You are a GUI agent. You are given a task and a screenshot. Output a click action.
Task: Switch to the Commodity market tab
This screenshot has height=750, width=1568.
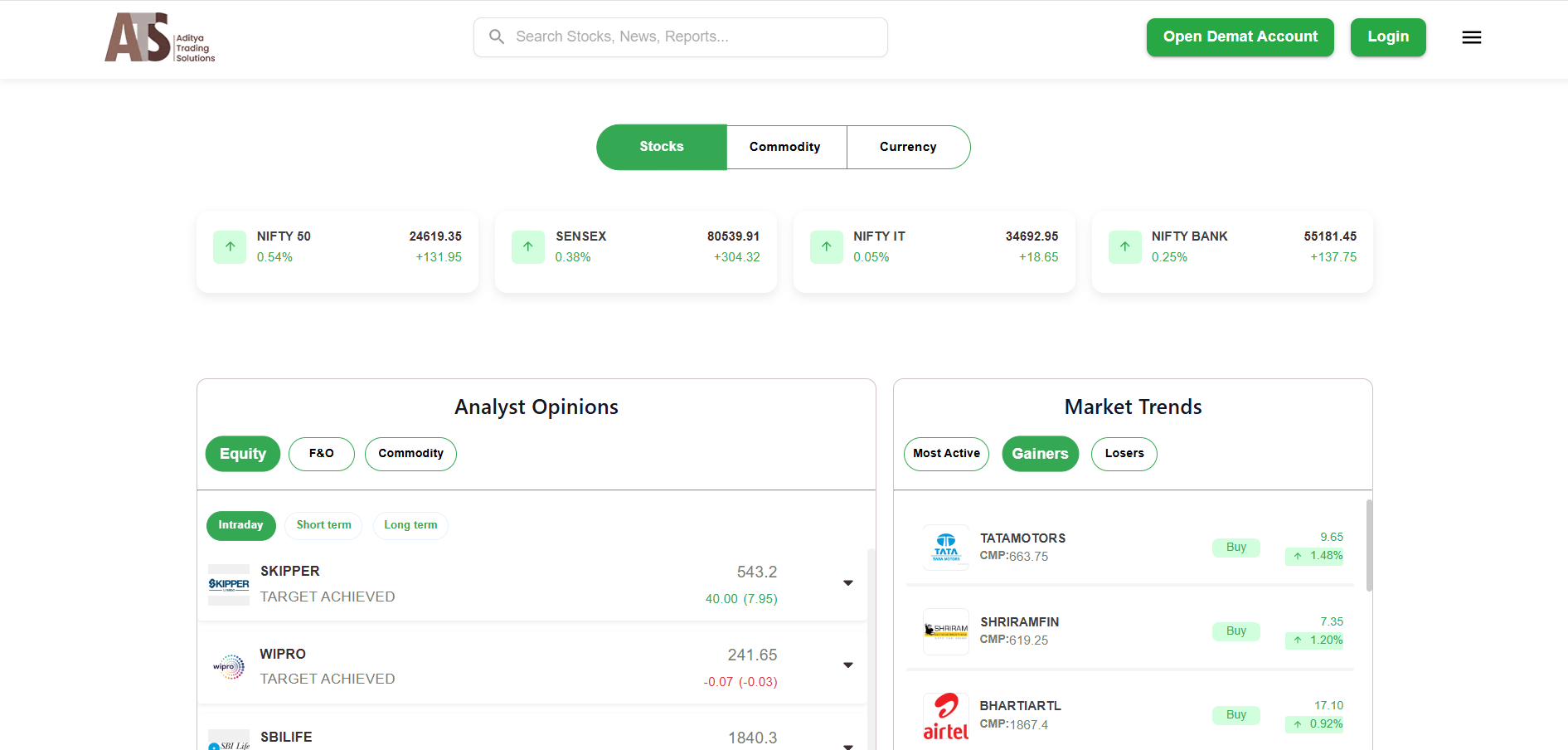pyautogui.click(x=785, y=147)
